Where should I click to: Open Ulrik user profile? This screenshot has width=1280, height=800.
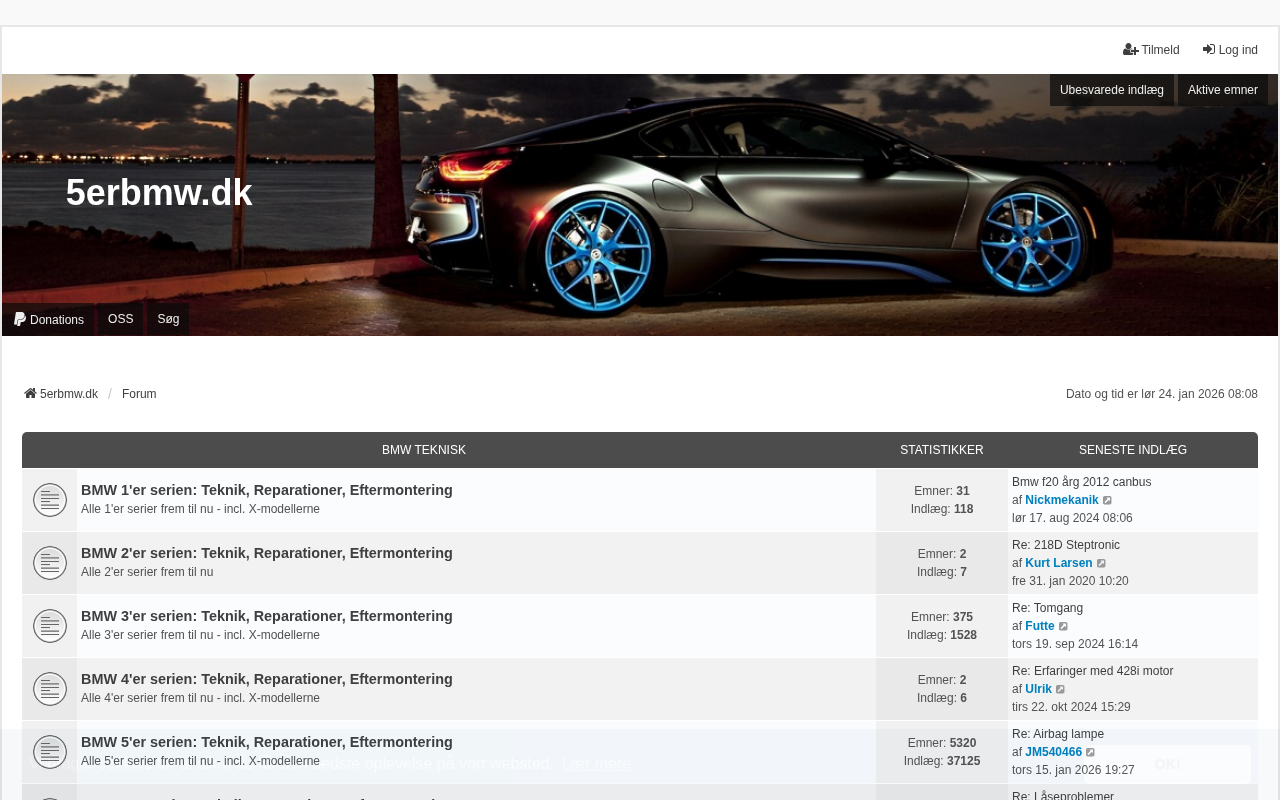1038,689
